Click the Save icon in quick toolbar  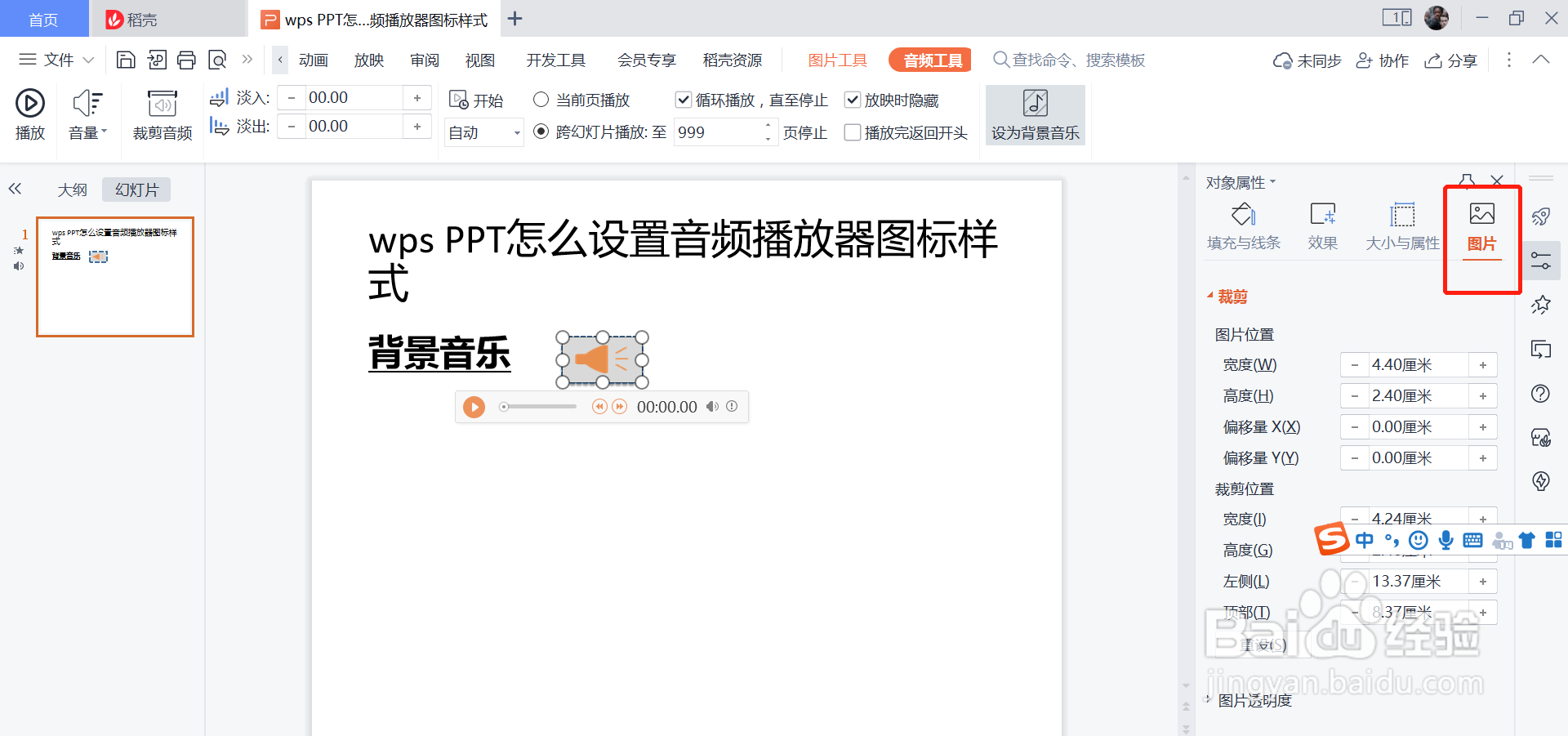click(x=126, y=60)
